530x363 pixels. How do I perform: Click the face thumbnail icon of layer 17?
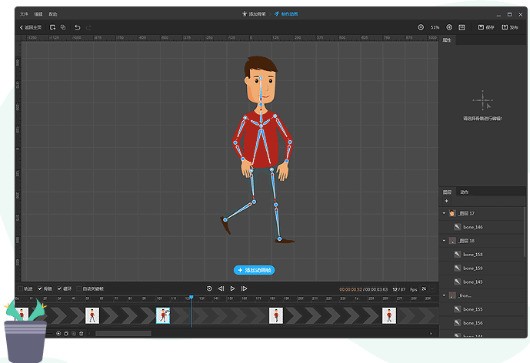click(x=452, y=213)
